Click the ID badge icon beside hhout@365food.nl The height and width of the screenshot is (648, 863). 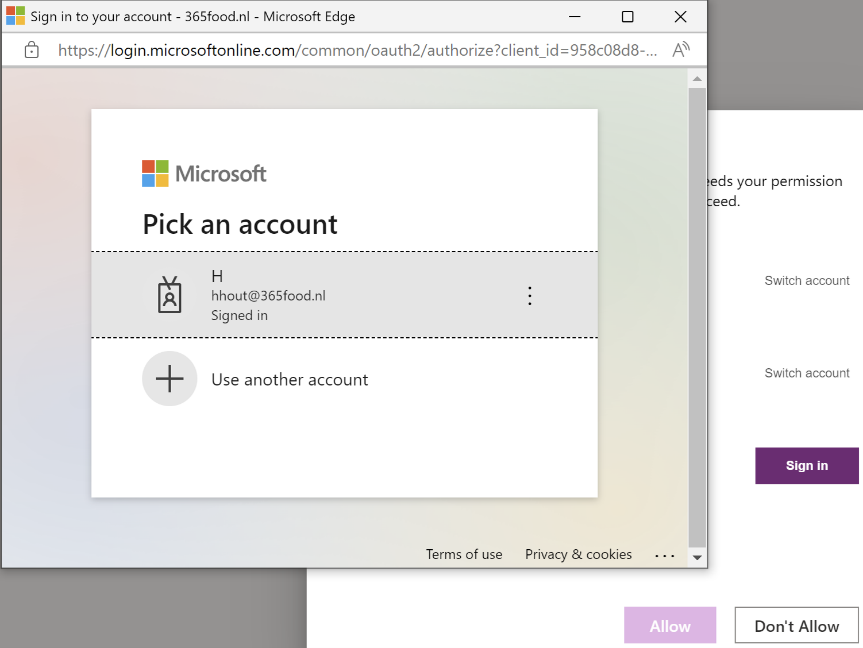tap(170, 295)
